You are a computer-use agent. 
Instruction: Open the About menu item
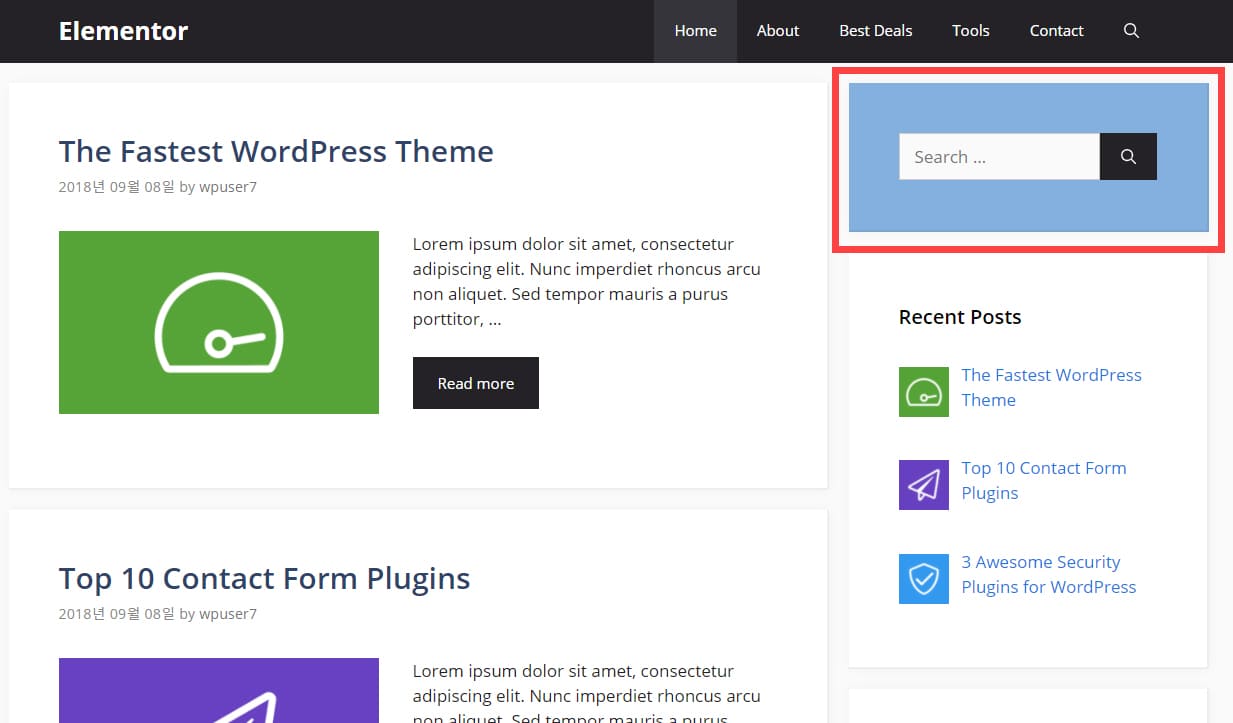coord(778,31)
